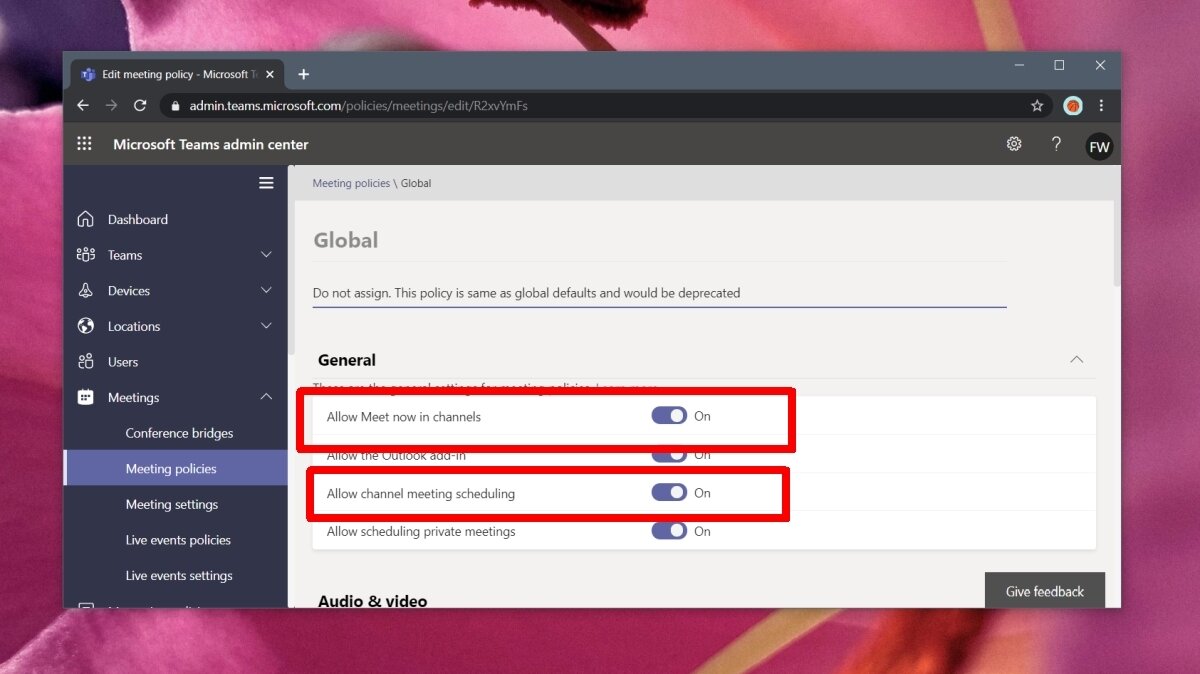The image size is (1200, 674).
Task: Click the Give feedback button
Action: [x=1044, y=591]
